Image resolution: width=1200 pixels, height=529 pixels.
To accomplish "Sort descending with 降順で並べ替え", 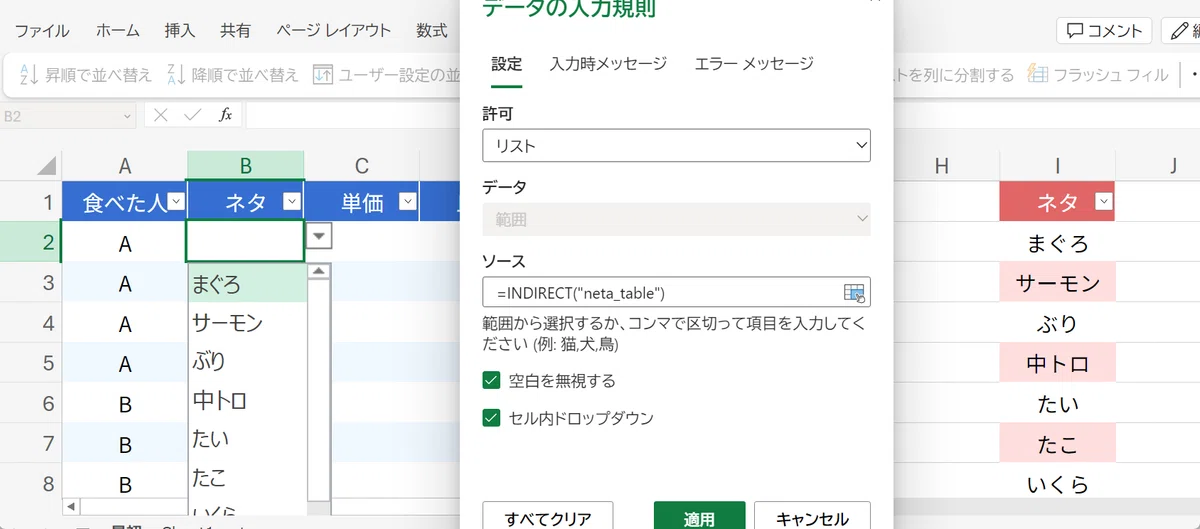I will pos(233,75).
